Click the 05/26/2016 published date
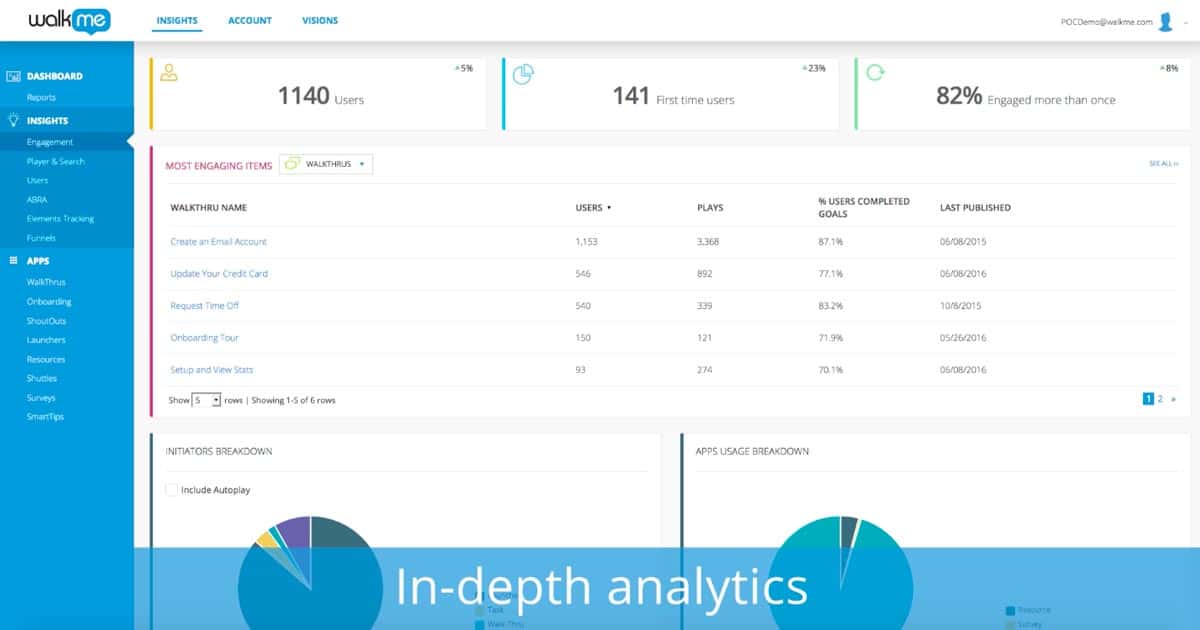1200x630 pixels. point(963,338)
